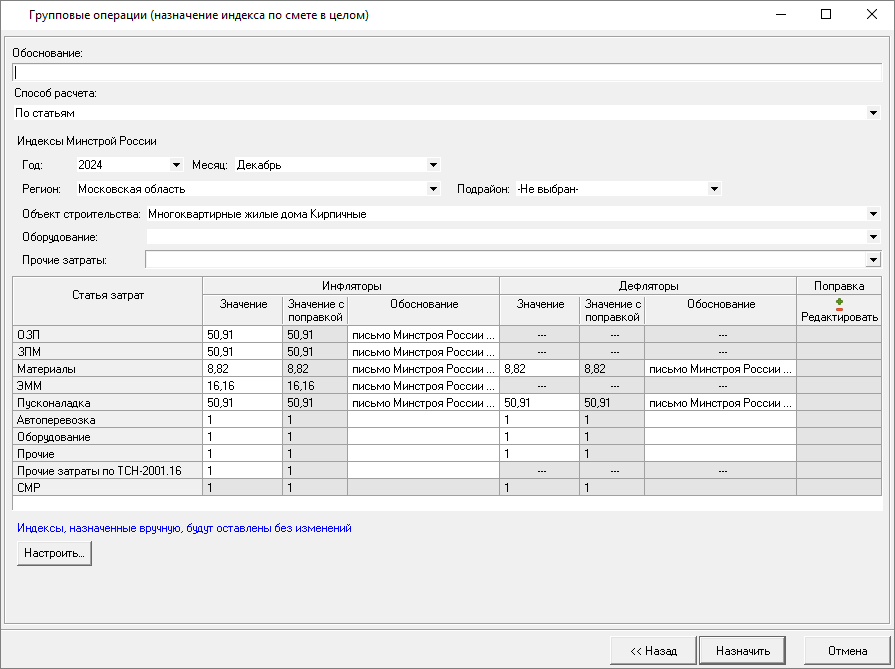Select the ОЗП inflator value cell
The height and width of the screenshot is (669, 895).
242,335
